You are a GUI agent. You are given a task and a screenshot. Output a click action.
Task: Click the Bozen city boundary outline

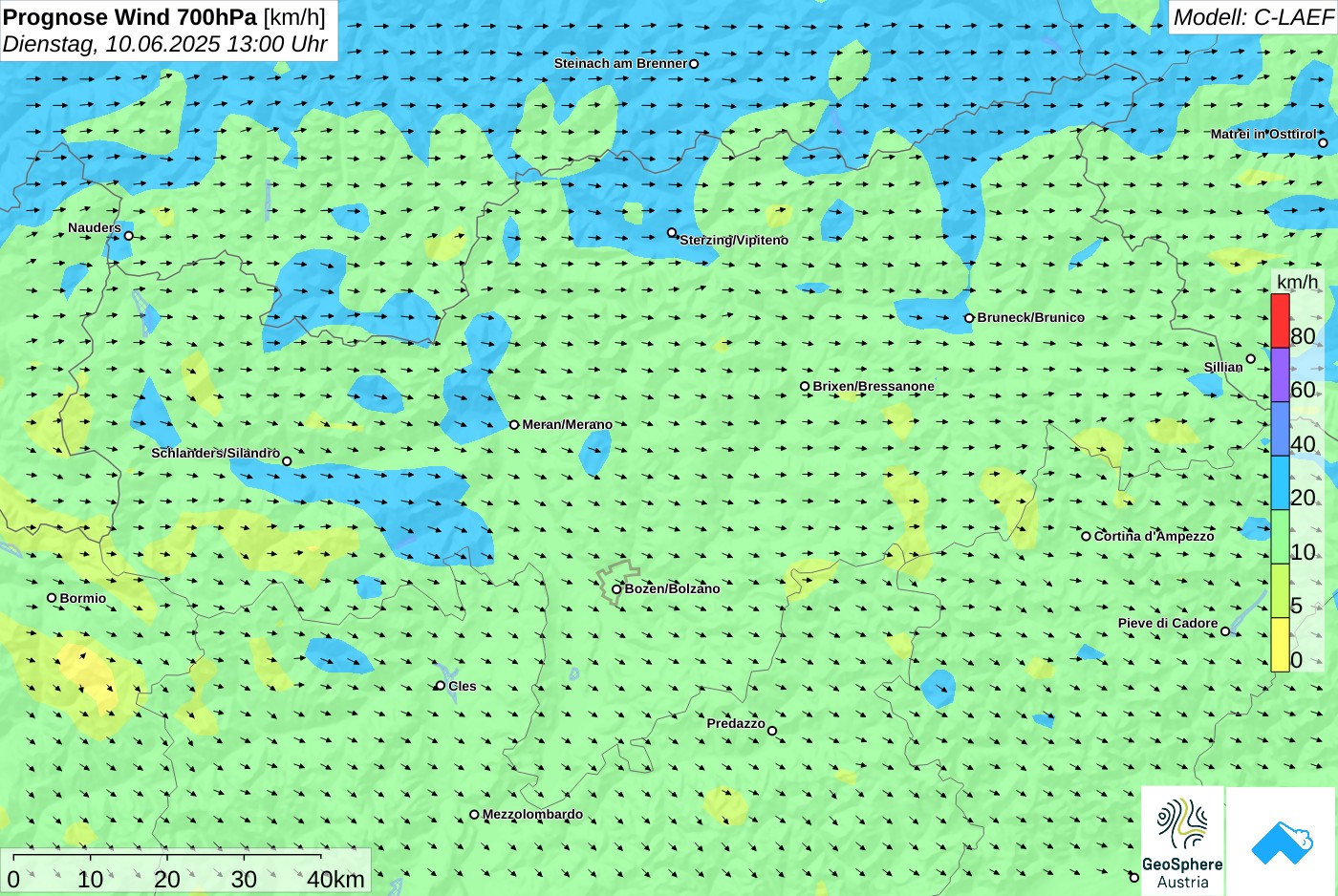pyautogui.click(x=617, y=583)
